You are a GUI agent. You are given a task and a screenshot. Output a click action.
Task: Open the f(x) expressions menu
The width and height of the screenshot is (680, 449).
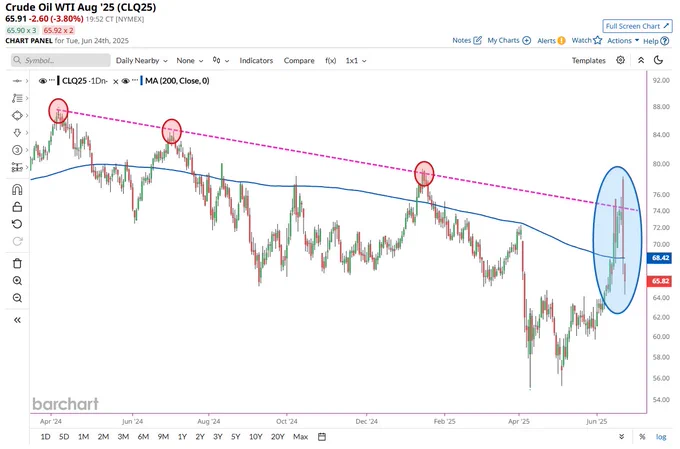pos(330,61)
